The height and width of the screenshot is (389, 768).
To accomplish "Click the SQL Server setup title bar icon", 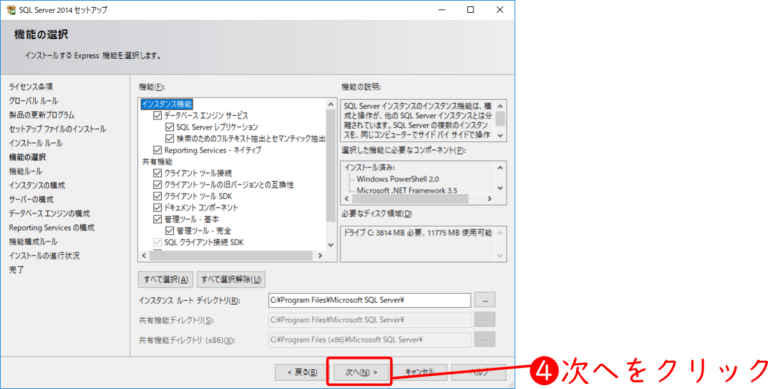I will point(11,10).
